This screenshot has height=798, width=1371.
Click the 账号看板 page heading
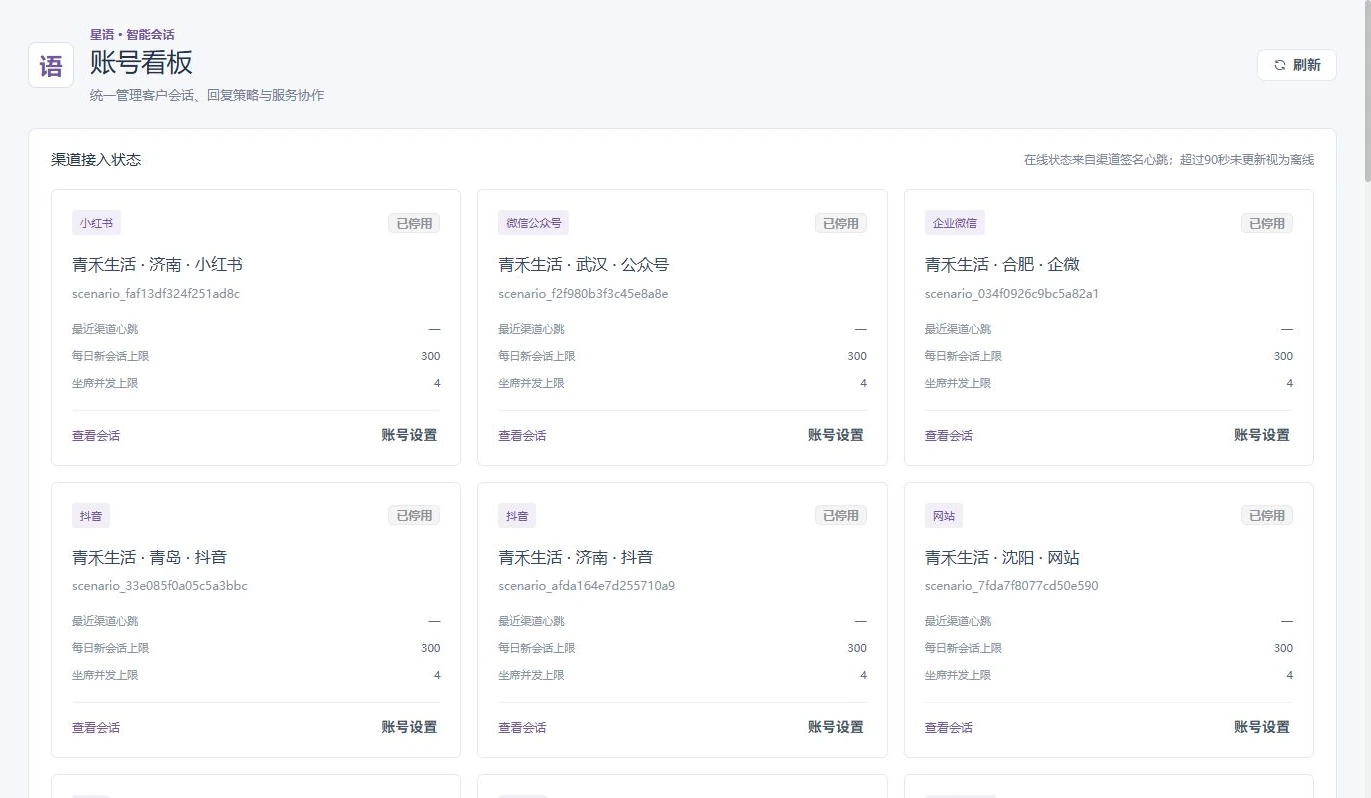pos(141,63)
